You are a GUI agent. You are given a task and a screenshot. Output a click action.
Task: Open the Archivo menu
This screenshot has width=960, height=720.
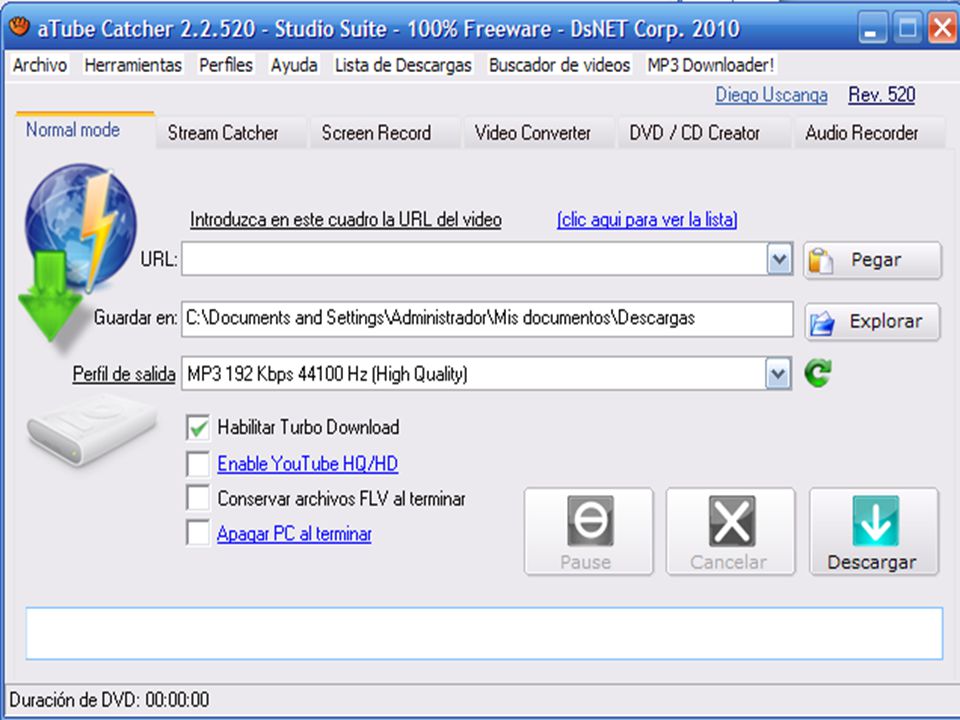(40, 65)
